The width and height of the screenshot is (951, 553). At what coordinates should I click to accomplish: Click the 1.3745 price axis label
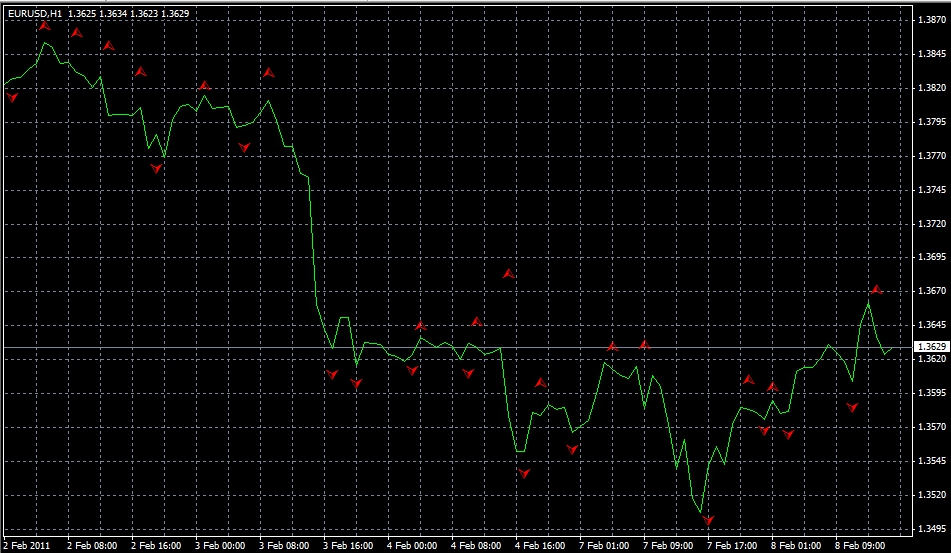[x=930, y=190]
